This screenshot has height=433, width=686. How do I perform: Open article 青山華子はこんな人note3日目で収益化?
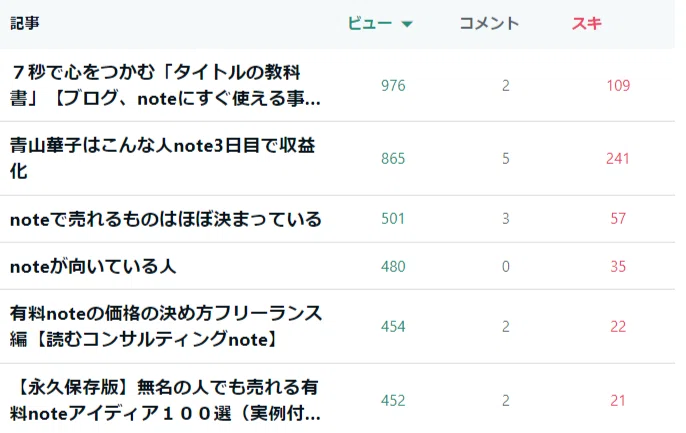(x=162, y=158)
